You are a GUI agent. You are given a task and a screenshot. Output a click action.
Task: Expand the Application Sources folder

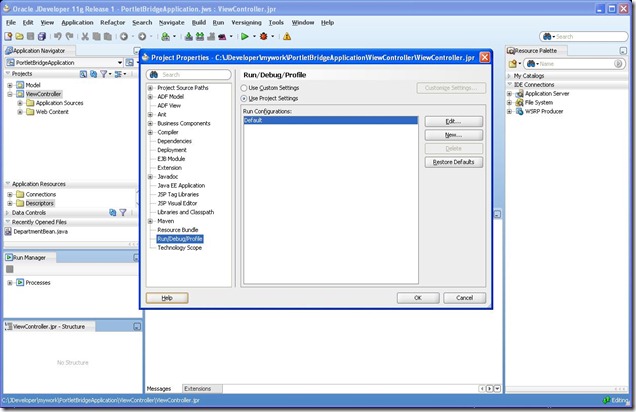coord(20,103)
